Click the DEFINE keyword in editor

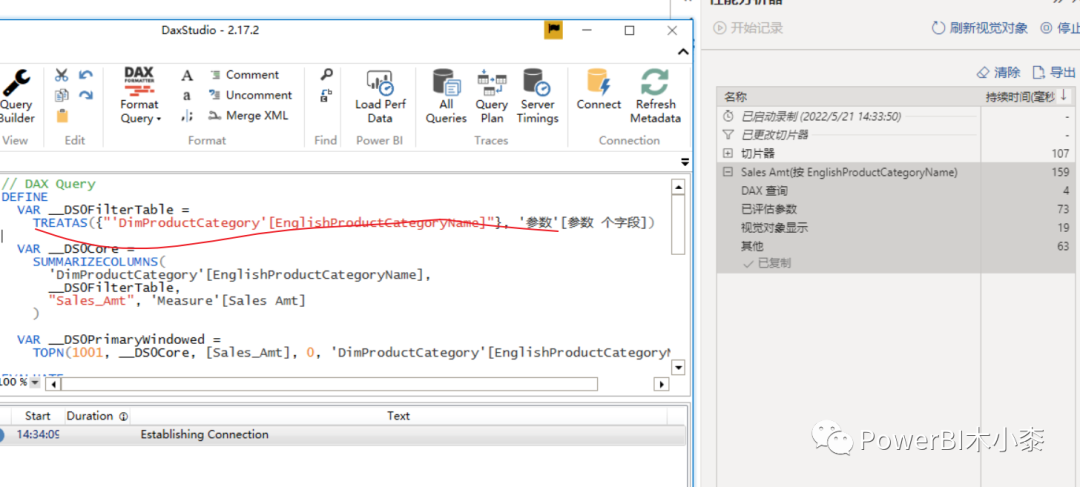pyautogui.click(x=25, y=197)
